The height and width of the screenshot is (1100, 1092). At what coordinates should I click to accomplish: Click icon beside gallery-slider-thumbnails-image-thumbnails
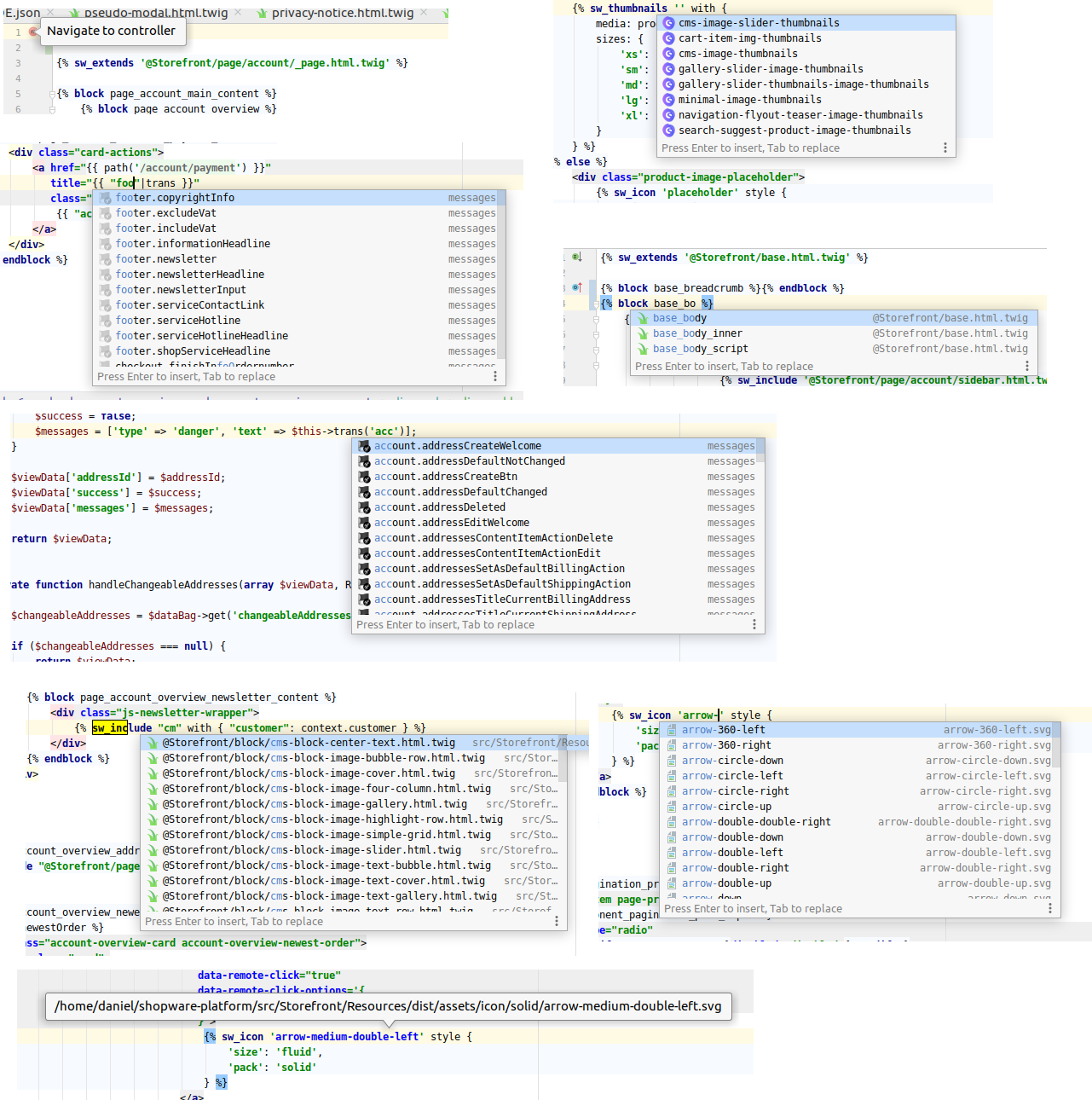tap(669, 84)
